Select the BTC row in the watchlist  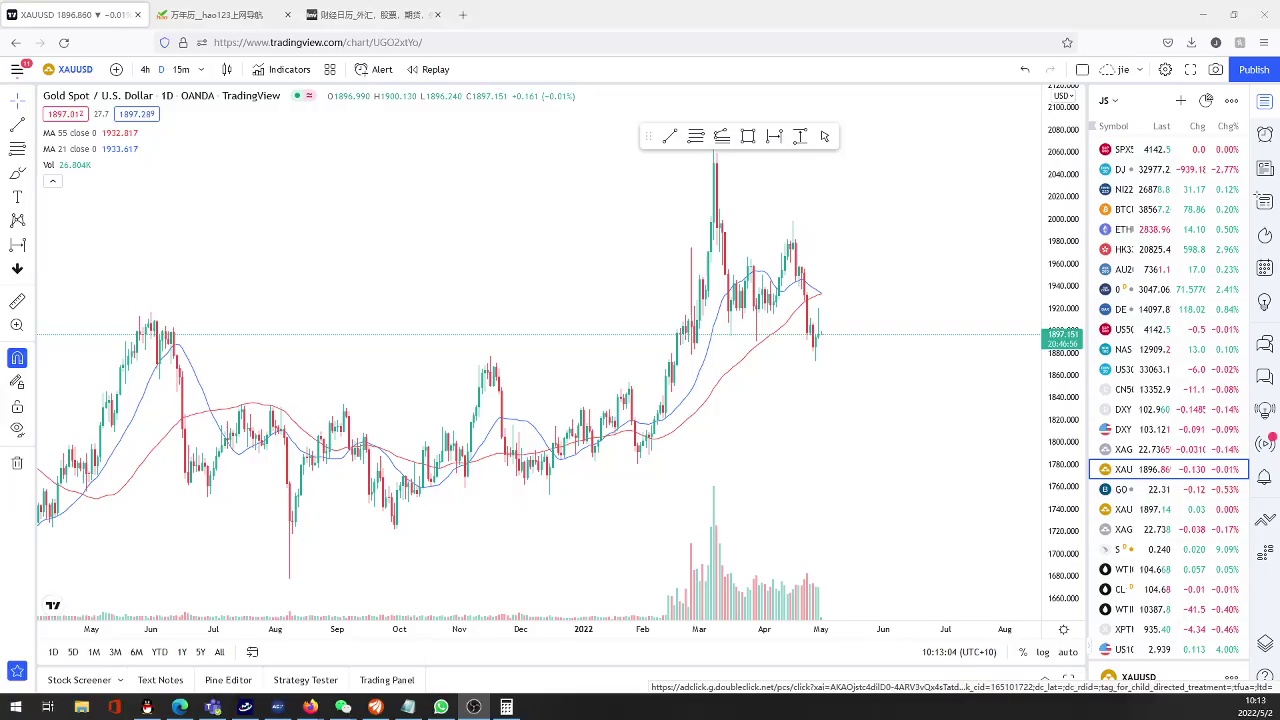[x=1168, y=209]
